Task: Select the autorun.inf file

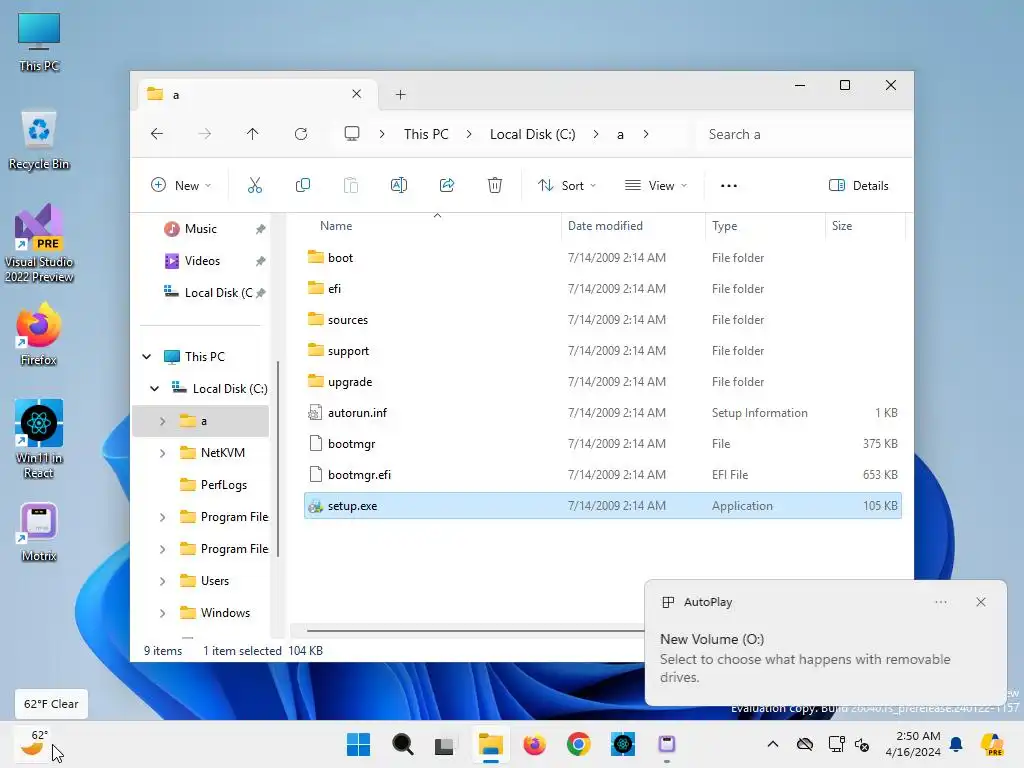Action: [x=602, y=413]
